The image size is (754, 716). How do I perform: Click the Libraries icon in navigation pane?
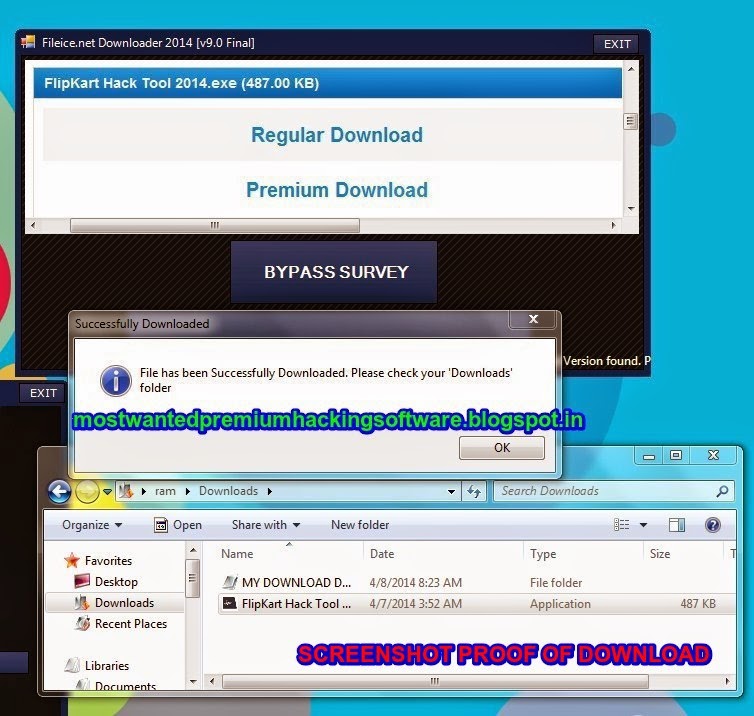pos(73,665)
